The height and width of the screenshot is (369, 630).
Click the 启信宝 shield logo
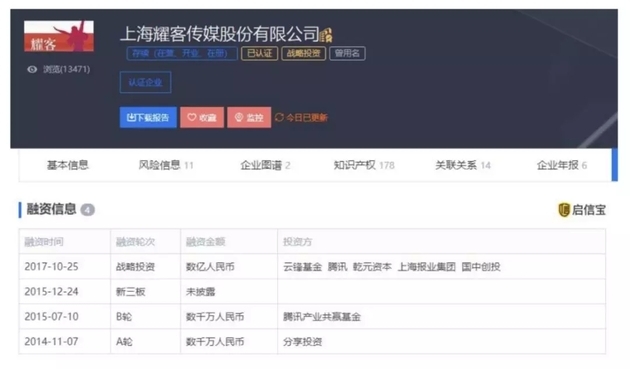564,210
